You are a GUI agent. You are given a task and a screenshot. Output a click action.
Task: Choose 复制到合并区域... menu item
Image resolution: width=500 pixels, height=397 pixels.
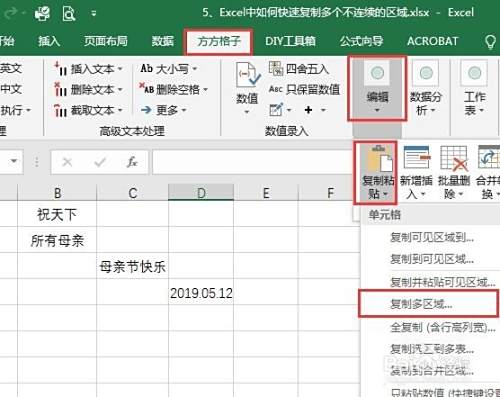click(x=432, y=370)
